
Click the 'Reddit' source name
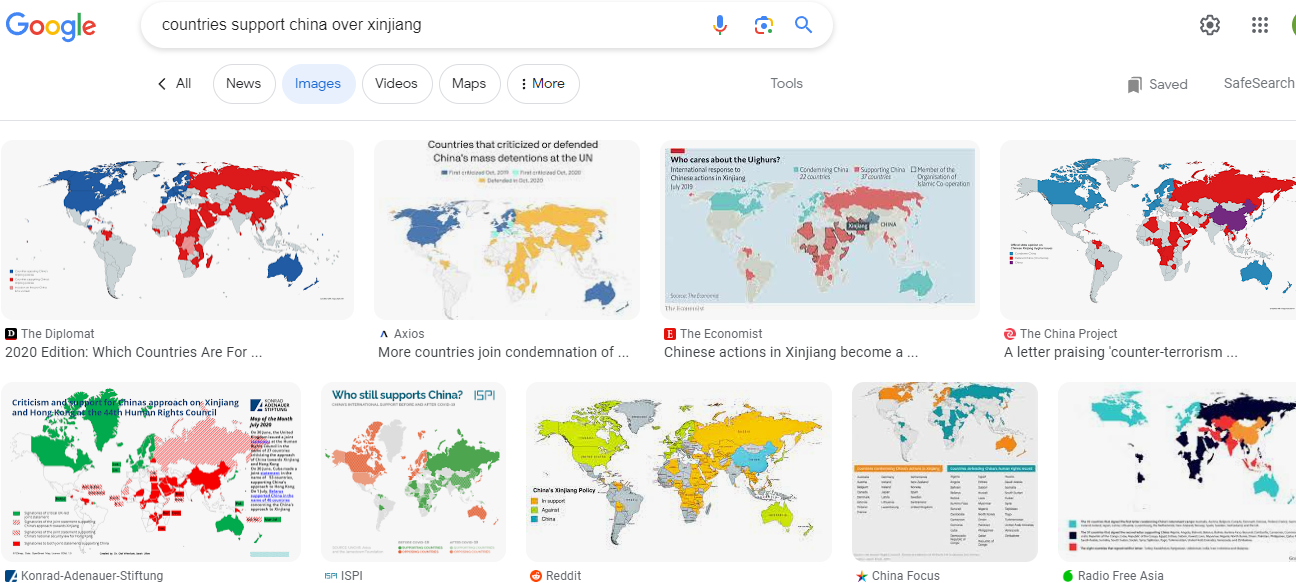tap(564, 576)
